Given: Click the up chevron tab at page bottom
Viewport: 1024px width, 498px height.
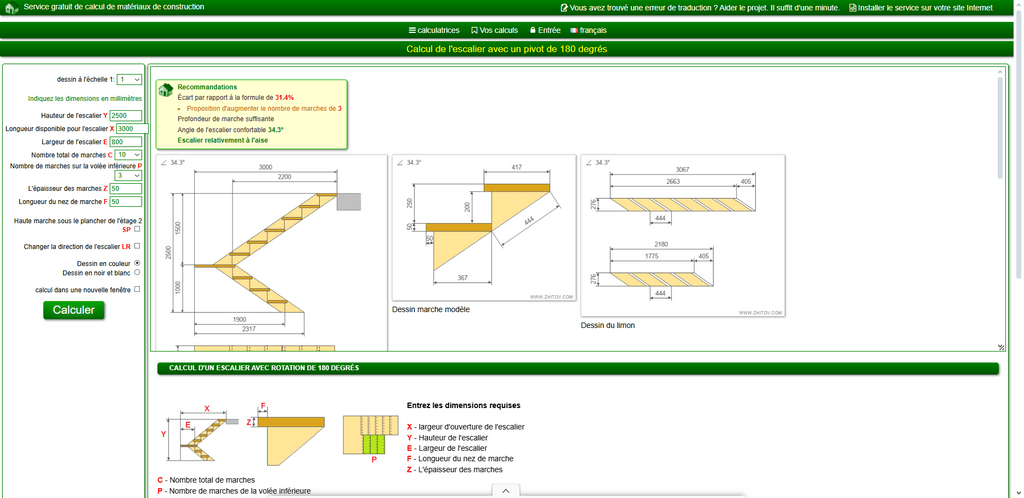Looking at the screenshot, I should (x=506, y=491).
